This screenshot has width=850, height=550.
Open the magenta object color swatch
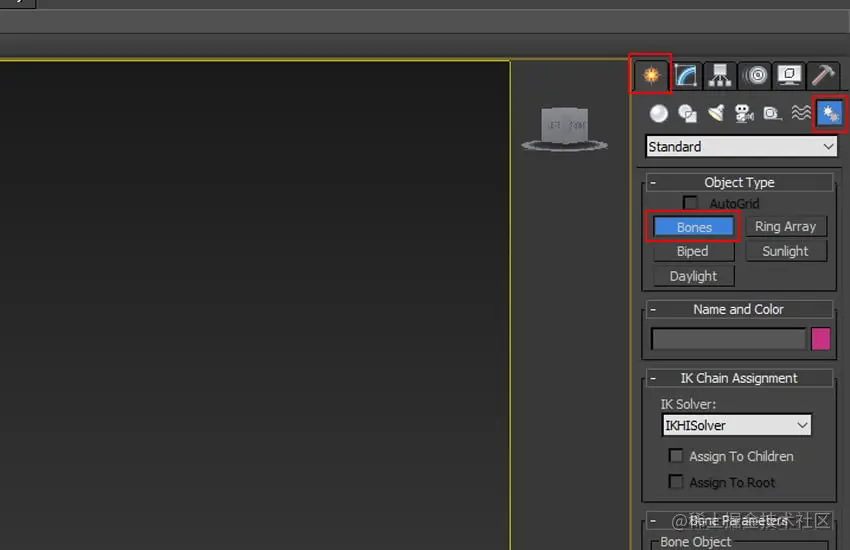pos(820,339)
